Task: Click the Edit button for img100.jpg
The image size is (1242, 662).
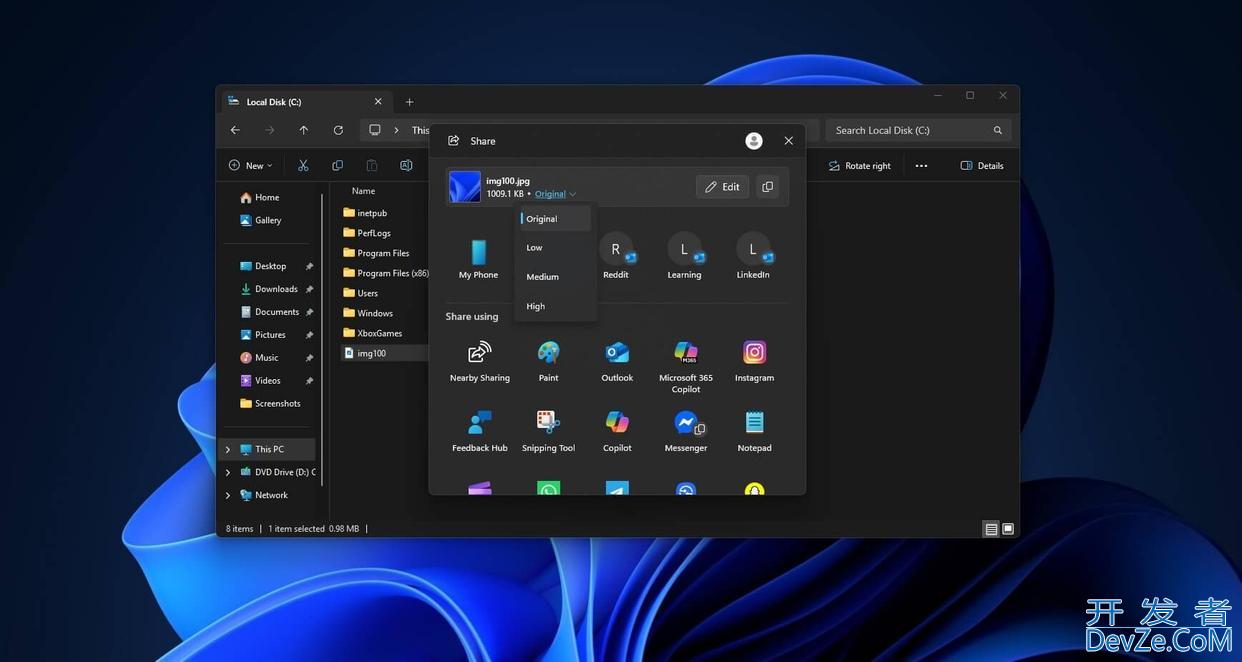Action: (x=722, y=187)
